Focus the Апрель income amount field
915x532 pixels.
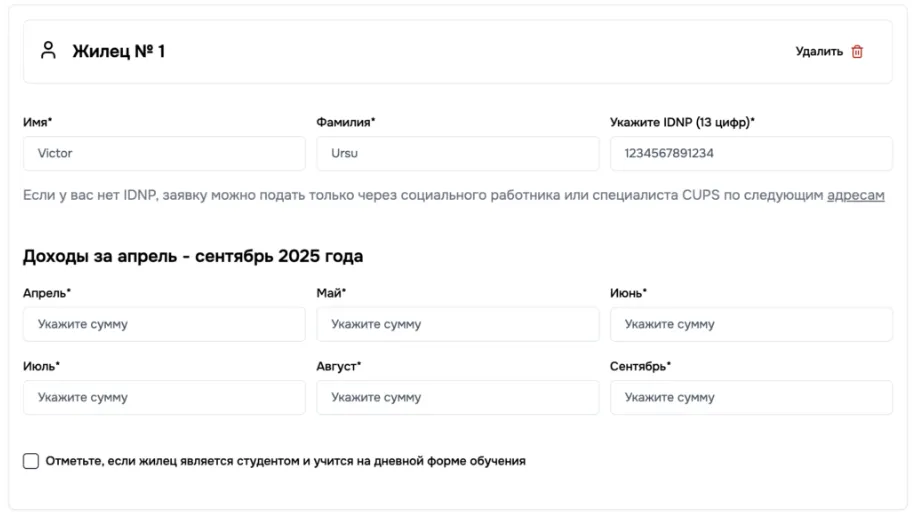(164, 324)
